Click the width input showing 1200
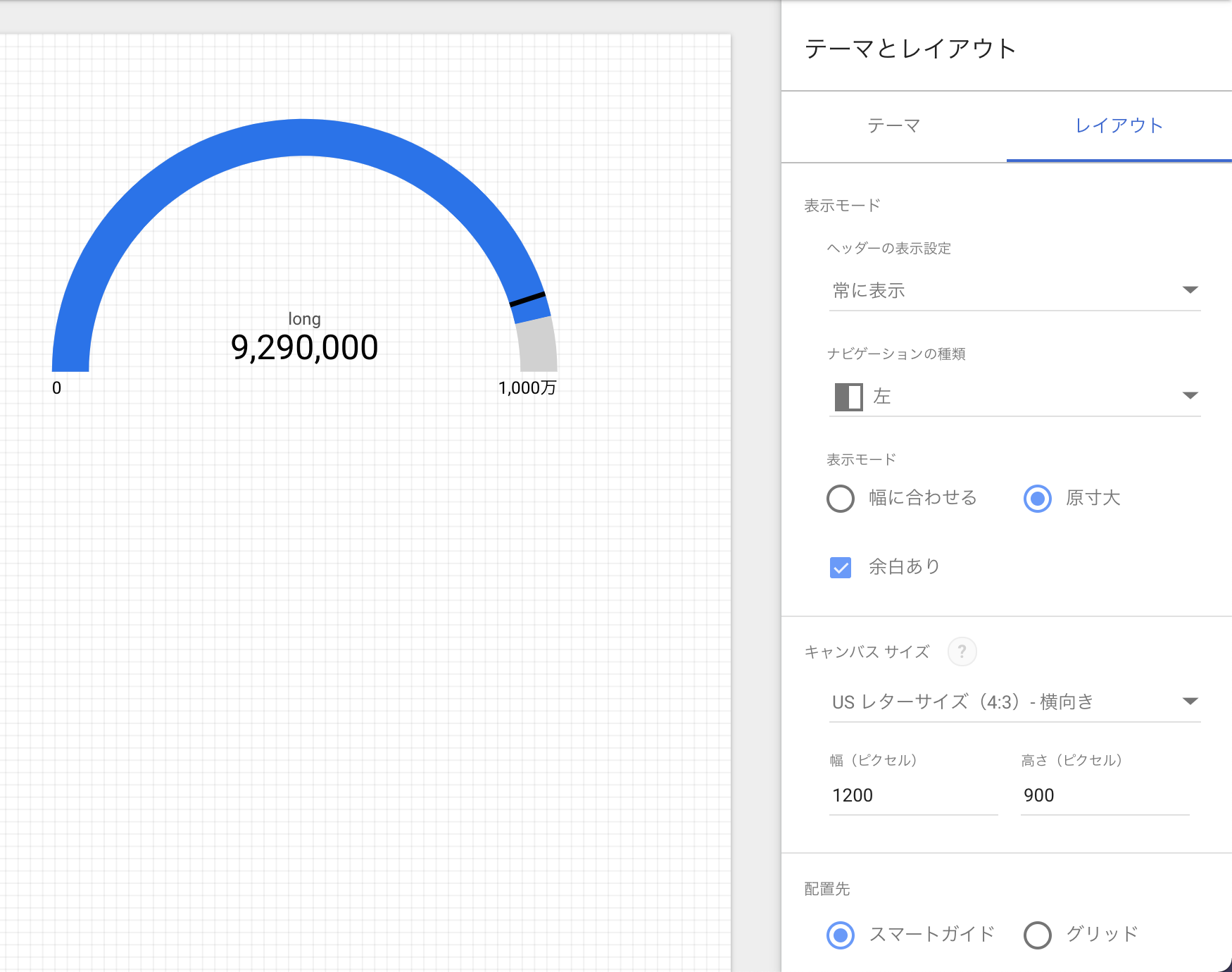The width and height of the screenshot is (1232, 972). [913, 795]
